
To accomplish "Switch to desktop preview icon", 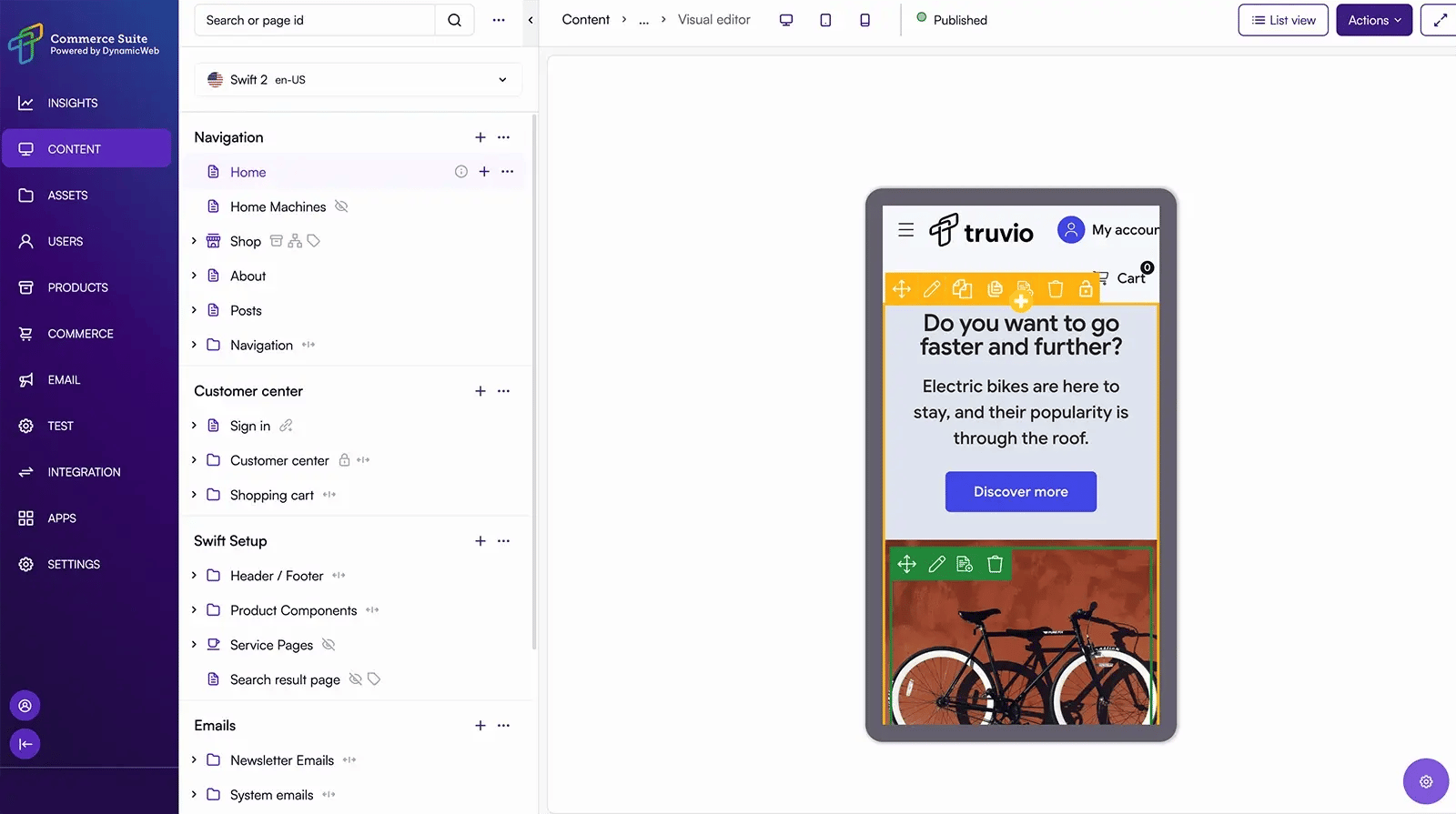I will (x=786, y=20).
